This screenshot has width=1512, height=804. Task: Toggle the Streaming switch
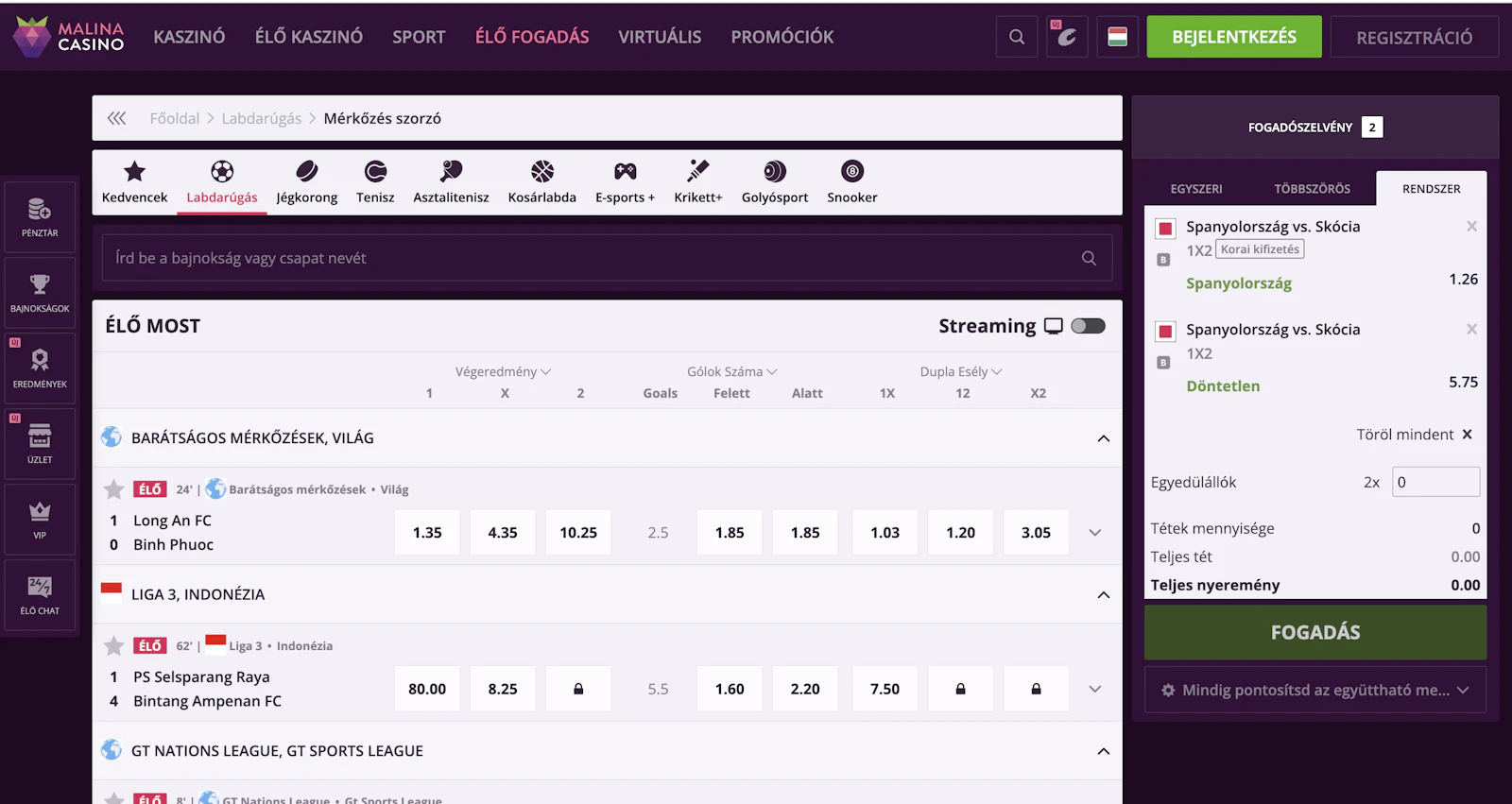pos(1088,326)
